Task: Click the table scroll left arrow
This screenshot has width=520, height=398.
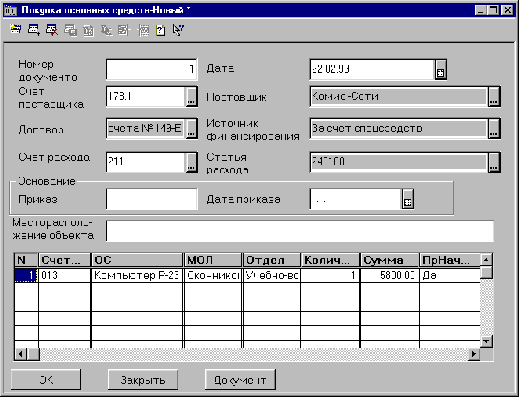Action: pyautogui.click(x=21, y=354)
